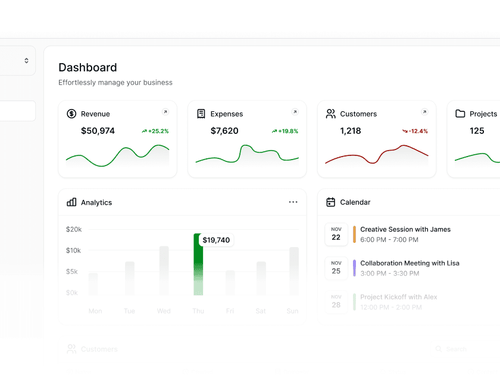
Task: Select the green Thu bar
Action: click(198, 264)
